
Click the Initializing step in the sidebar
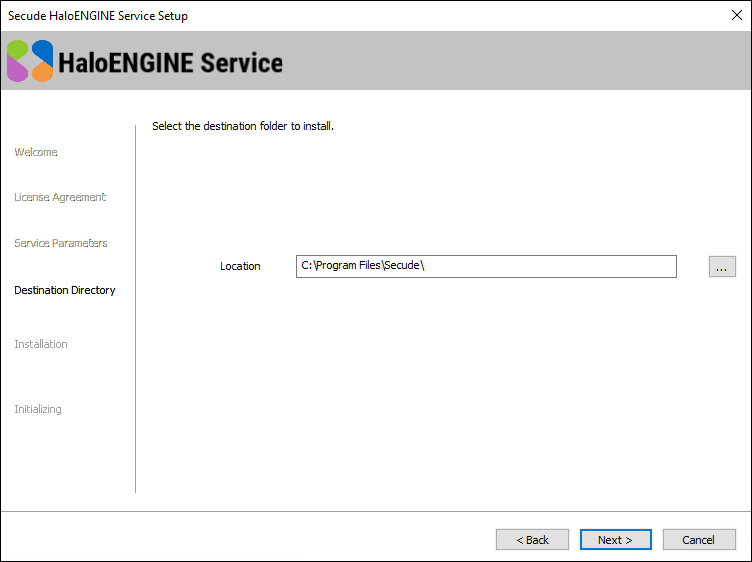[x=38, y=409]
